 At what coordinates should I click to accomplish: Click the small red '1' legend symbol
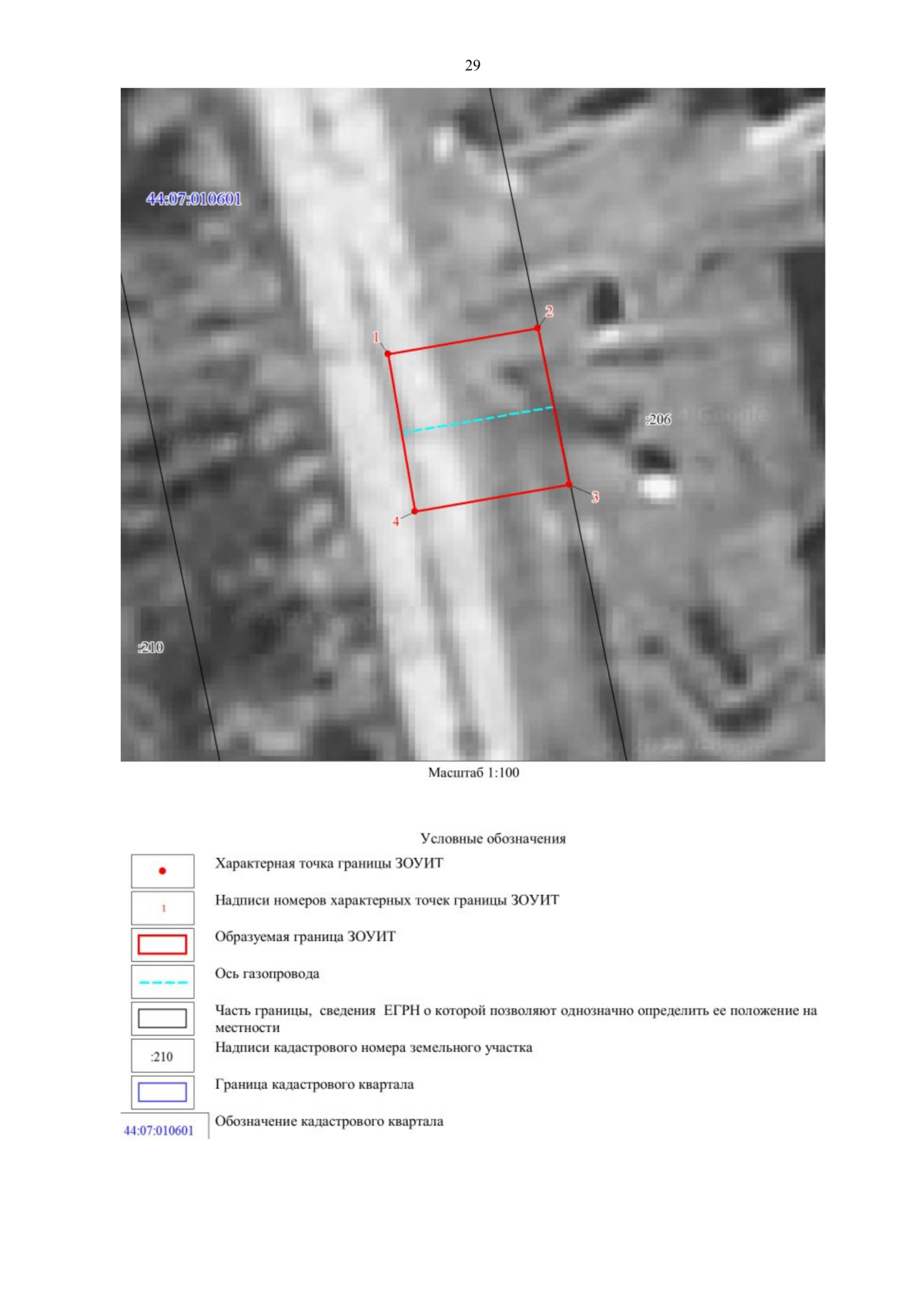pyautogui.click(x=162, y=908)
